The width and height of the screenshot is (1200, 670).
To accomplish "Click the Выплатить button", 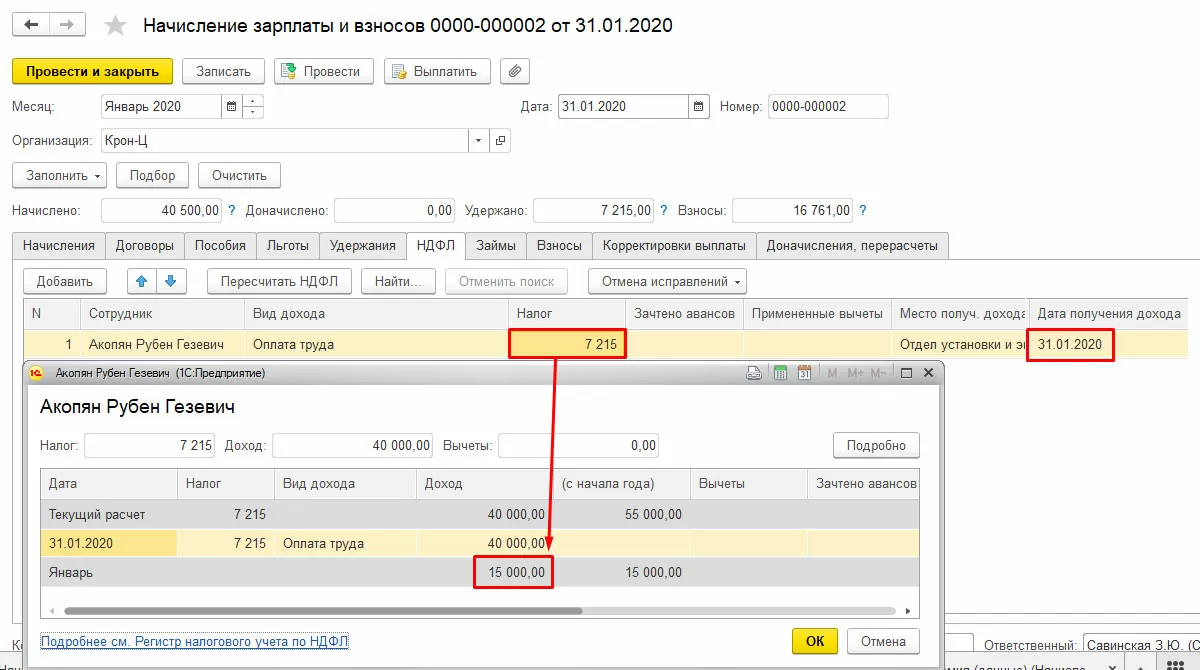I will [x=437, y=71].
